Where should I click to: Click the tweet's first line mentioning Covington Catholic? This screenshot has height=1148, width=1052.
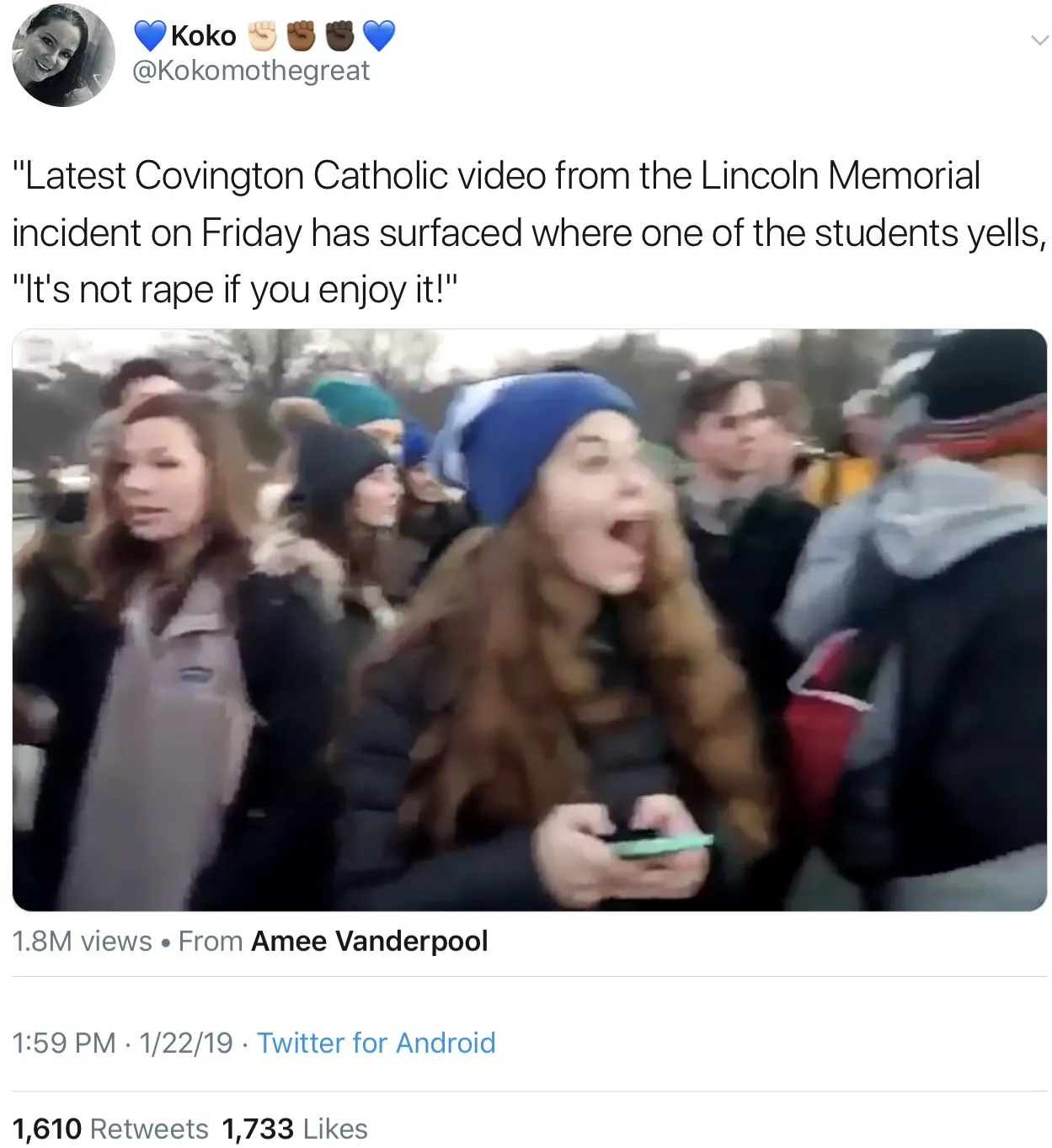click(x=495, y=176)
